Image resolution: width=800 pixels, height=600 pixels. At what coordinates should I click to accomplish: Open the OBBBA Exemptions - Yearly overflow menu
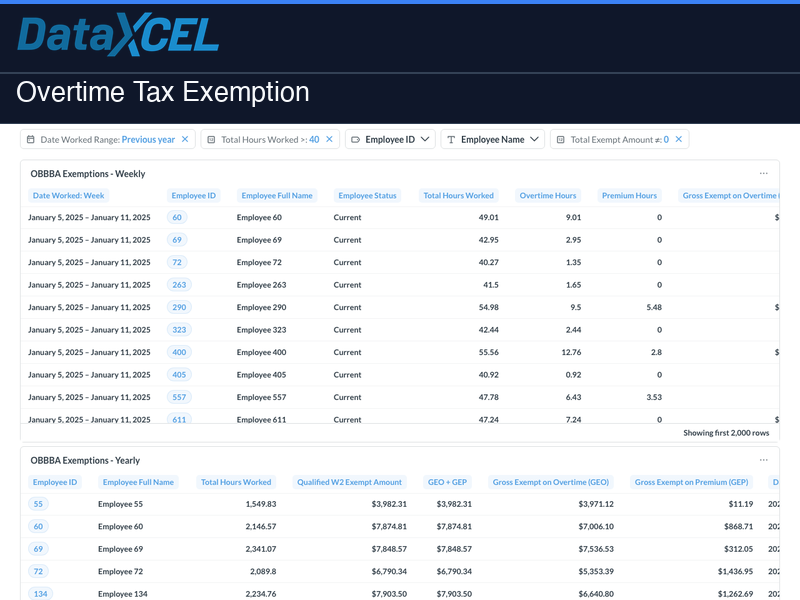coord(763,460)
